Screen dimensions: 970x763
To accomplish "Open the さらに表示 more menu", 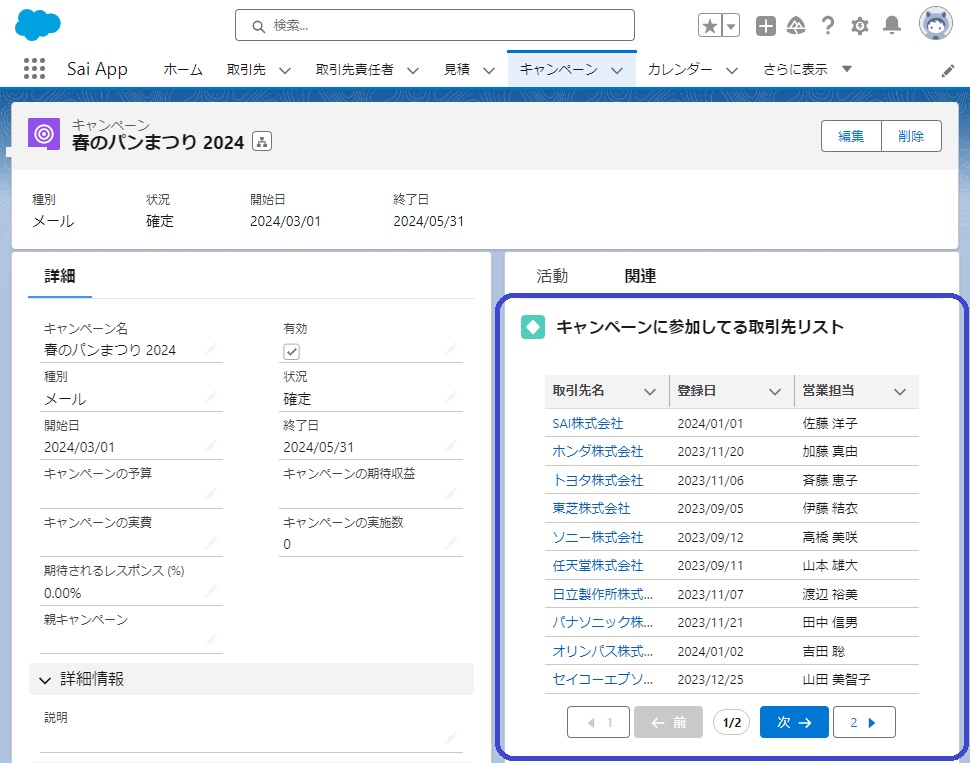I will [807, 69].
